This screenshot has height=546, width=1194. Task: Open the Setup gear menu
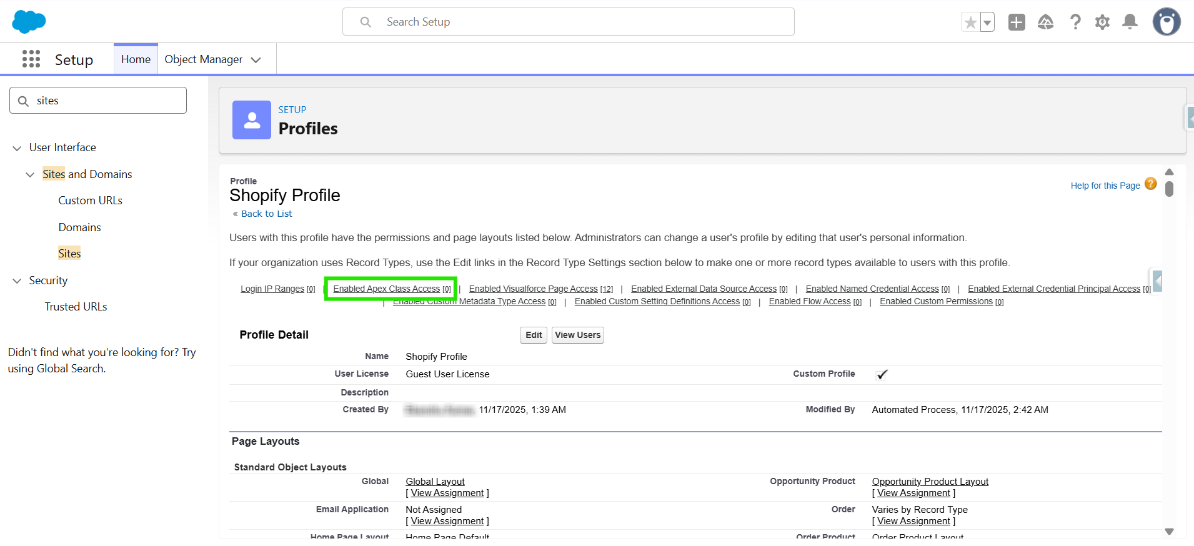click(1102, 22)
